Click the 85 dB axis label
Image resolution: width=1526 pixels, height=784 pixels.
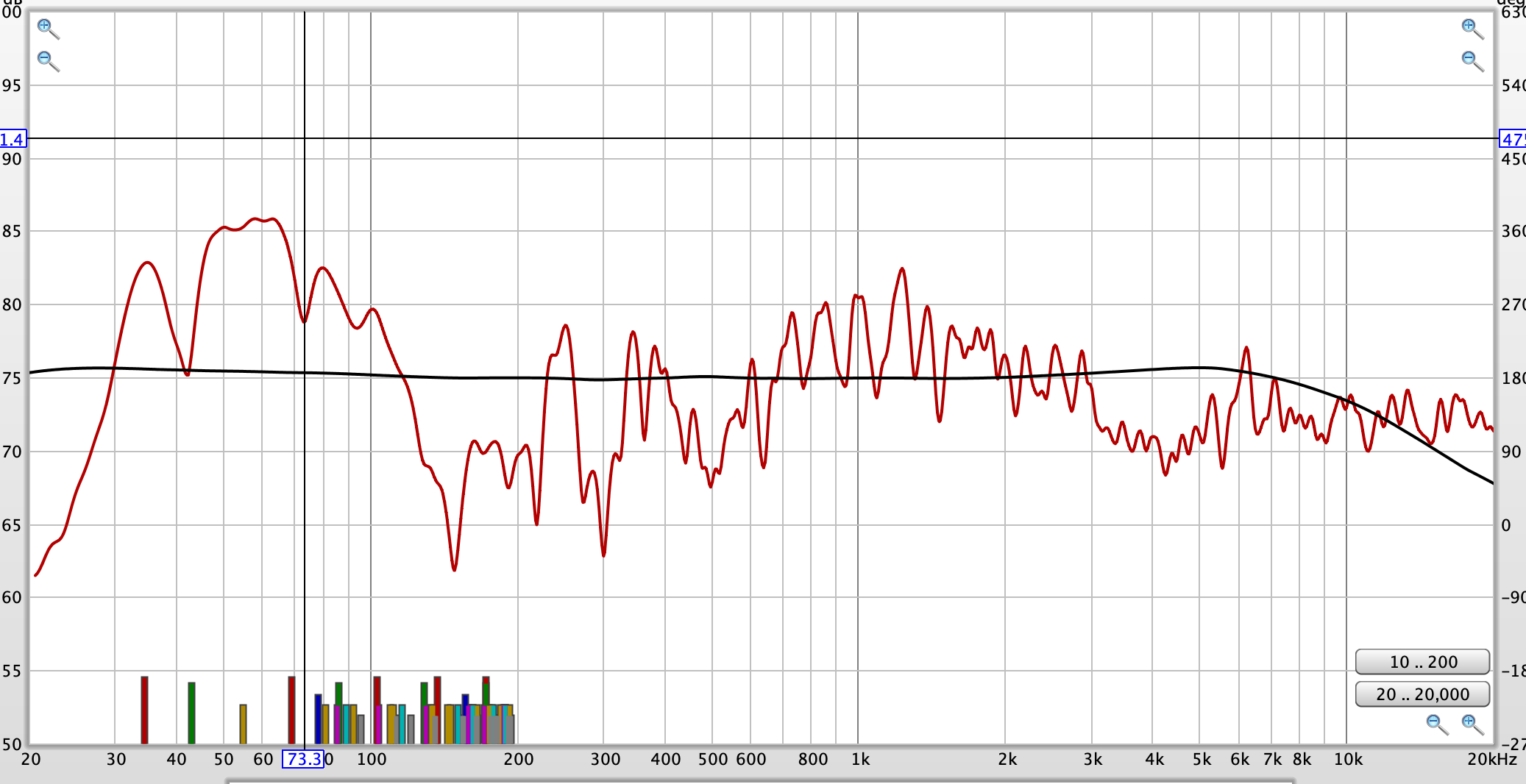pyautogui.click(x=11, y=231)
